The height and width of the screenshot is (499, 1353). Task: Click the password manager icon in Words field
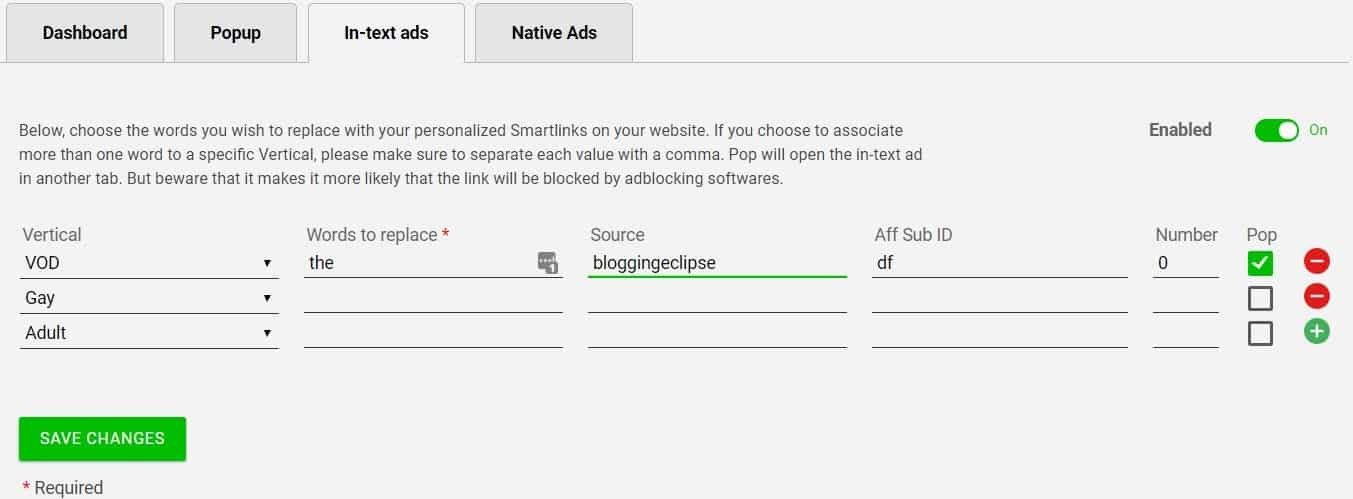[547, 263]
